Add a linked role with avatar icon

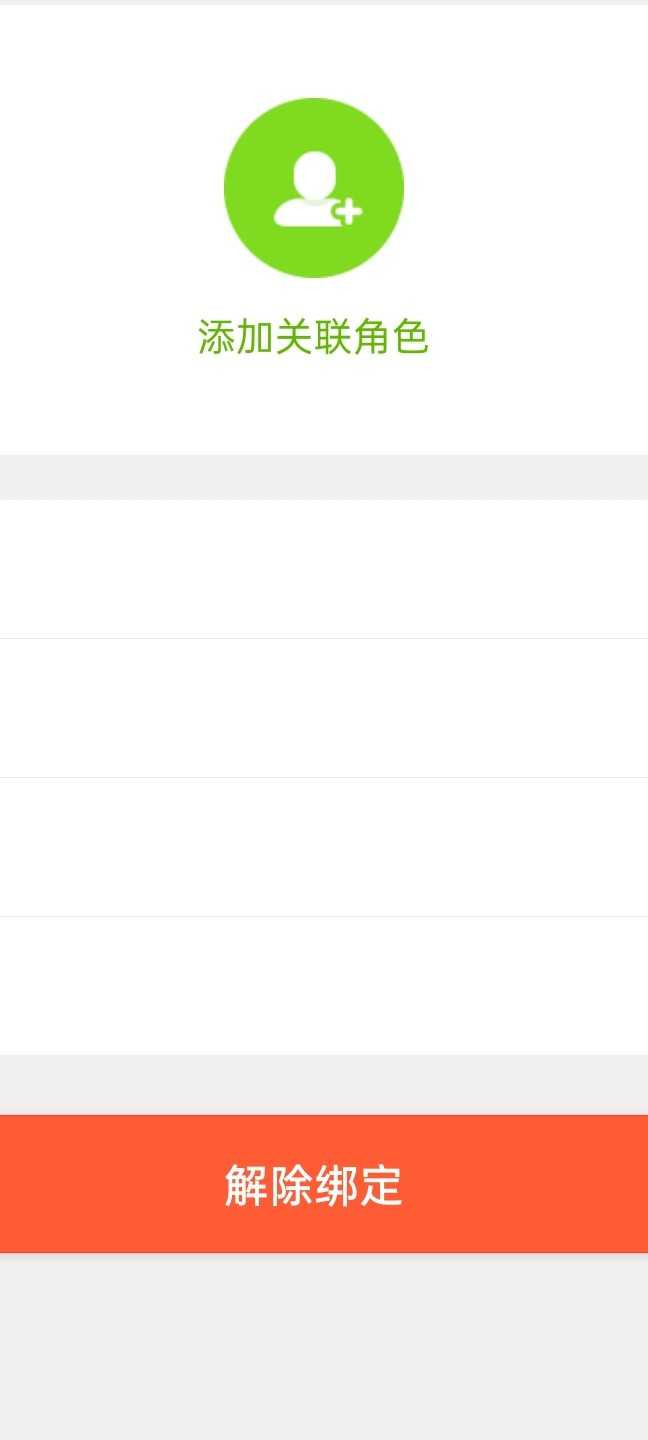(x=313, y=188)
